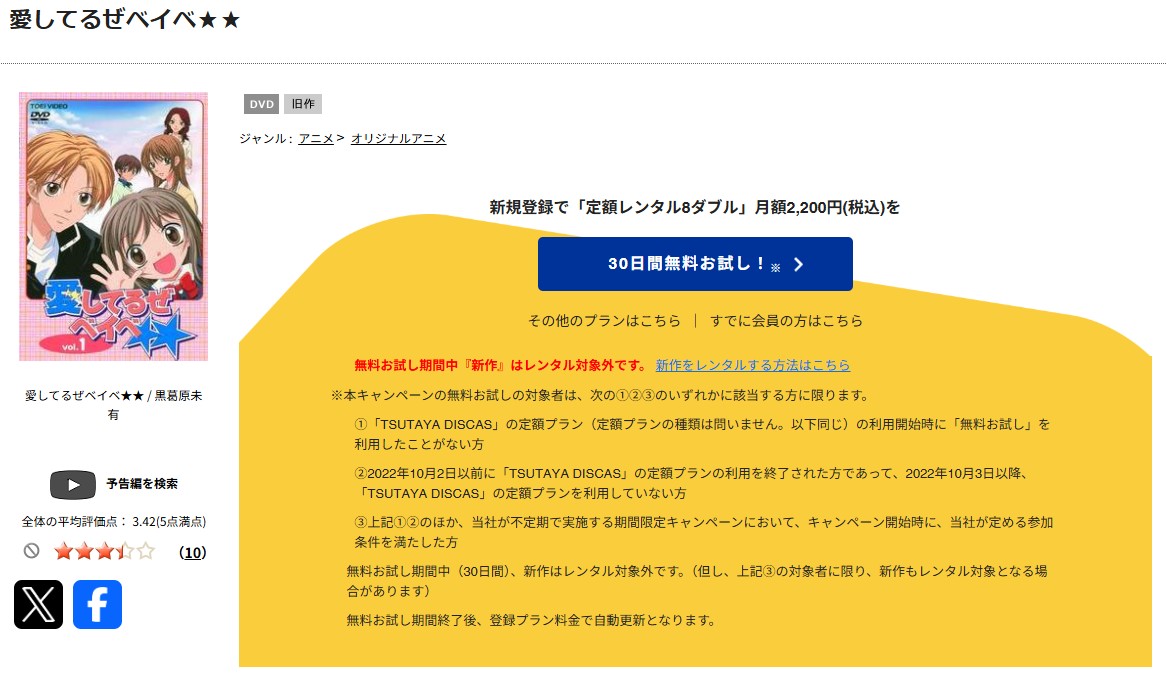1166x675 pixels.
Task: Open the アニメ genre link
Action: point(316,138)
